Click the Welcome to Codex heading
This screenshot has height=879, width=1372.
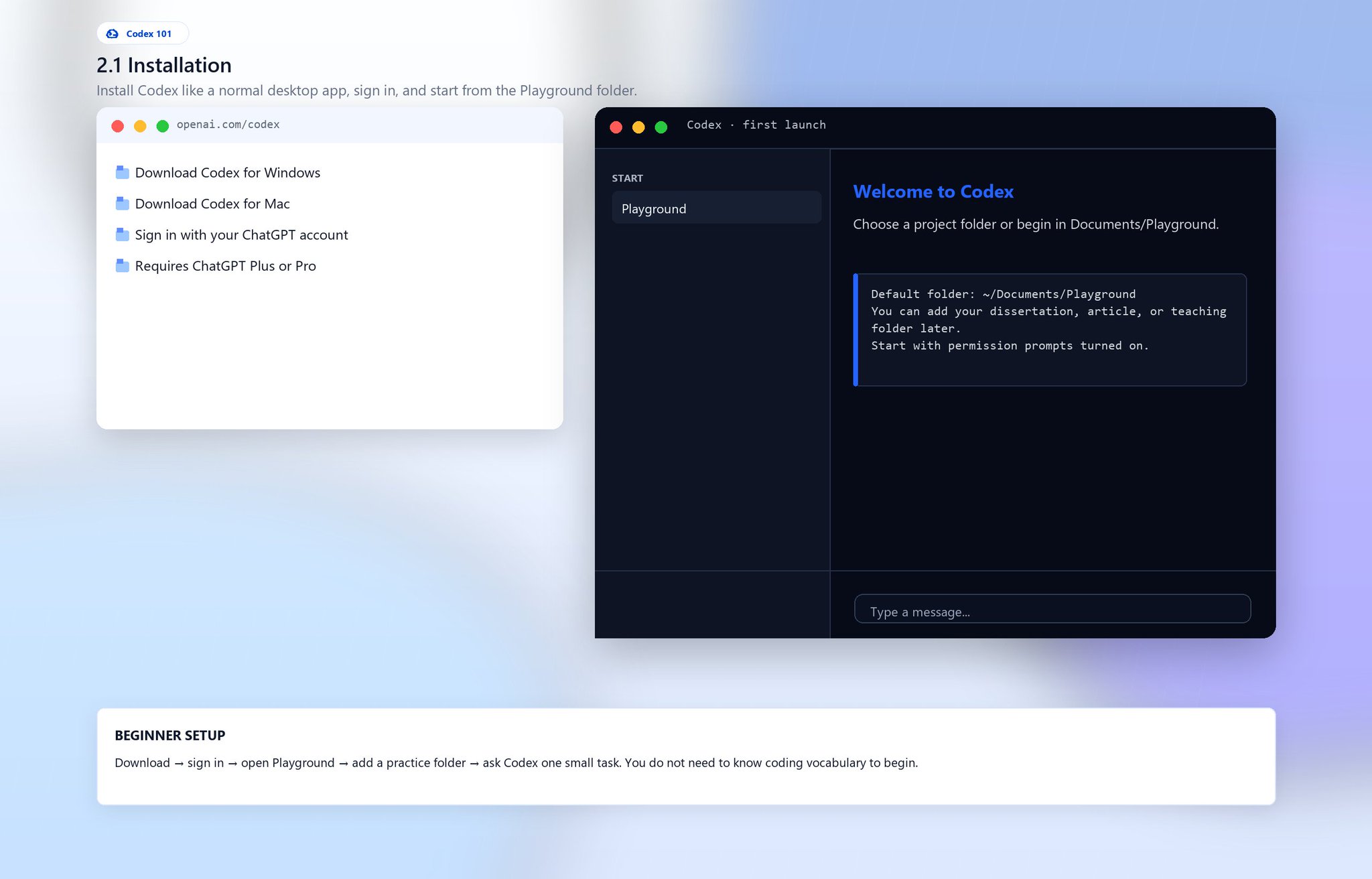(x=933, y=192)
